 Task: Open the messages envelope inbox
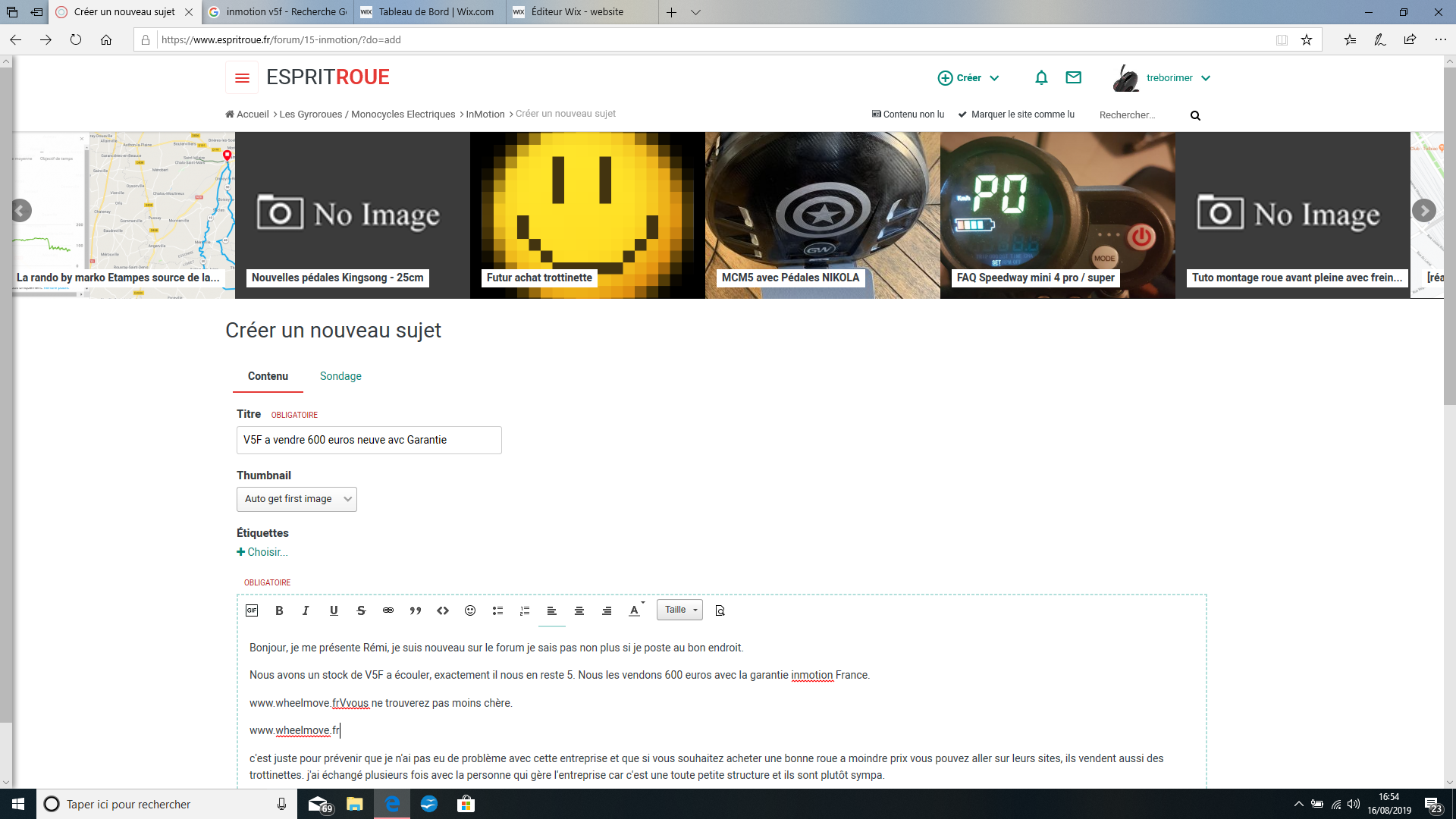click(x=1073, y=77)
